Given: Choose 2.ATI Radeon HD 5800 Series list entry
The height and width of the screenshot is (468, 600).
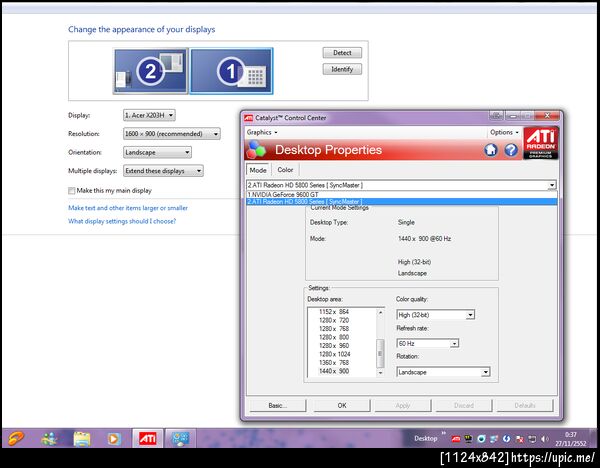Looking at the screenshot, I should click(401, 201).
